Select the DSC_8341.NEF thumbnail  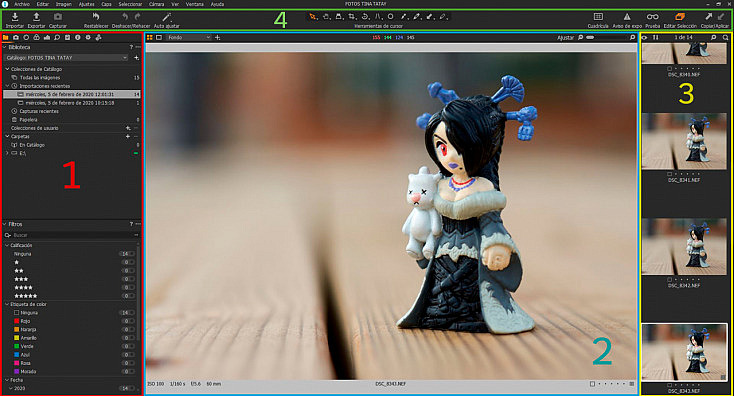click(684, 141)
